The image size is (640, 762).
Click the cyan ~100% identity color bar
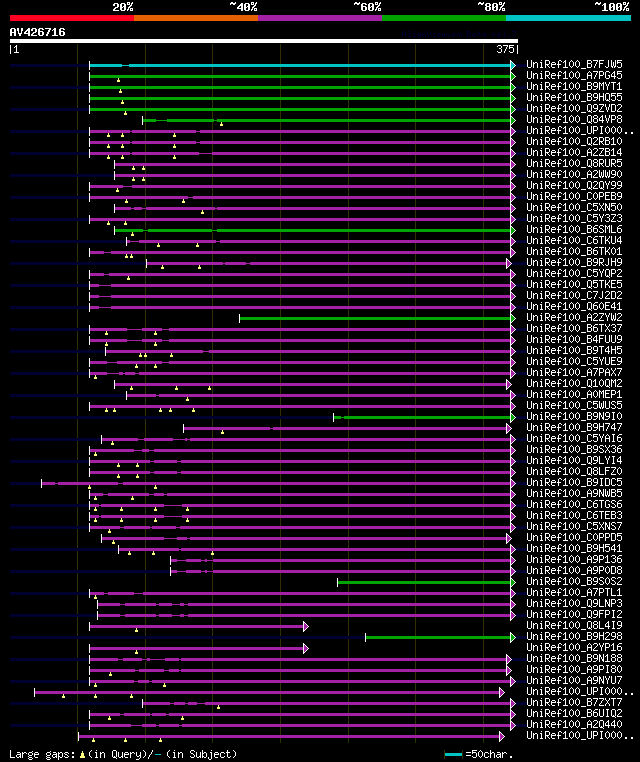click(568, 18)
